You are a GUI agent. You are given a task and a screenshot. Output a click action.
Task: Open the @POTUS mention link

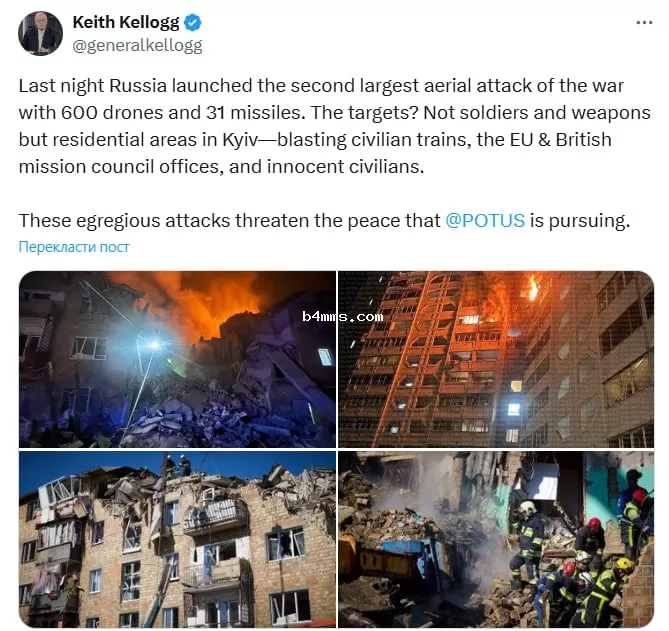(485, 221)
